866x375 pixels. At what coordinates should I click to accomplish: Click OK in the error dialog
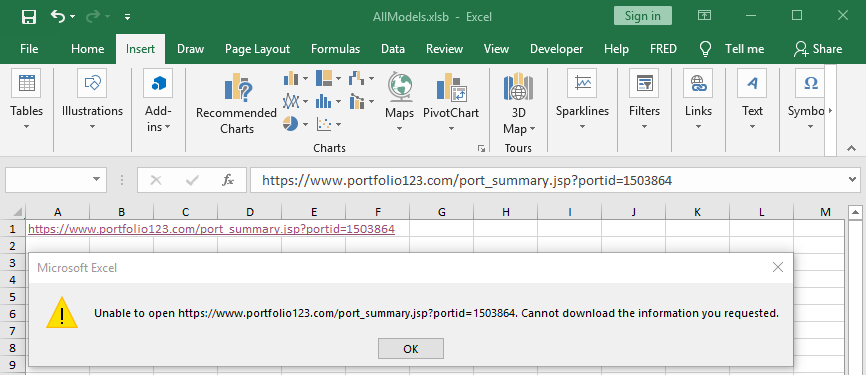click(x=411, y=348)
